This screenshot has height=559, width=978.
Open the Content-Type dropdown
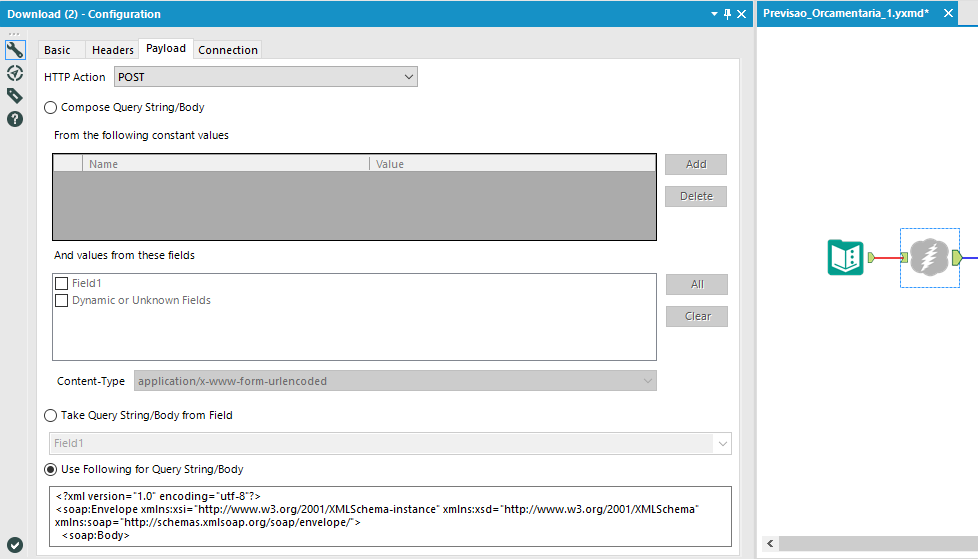(395, 381)
